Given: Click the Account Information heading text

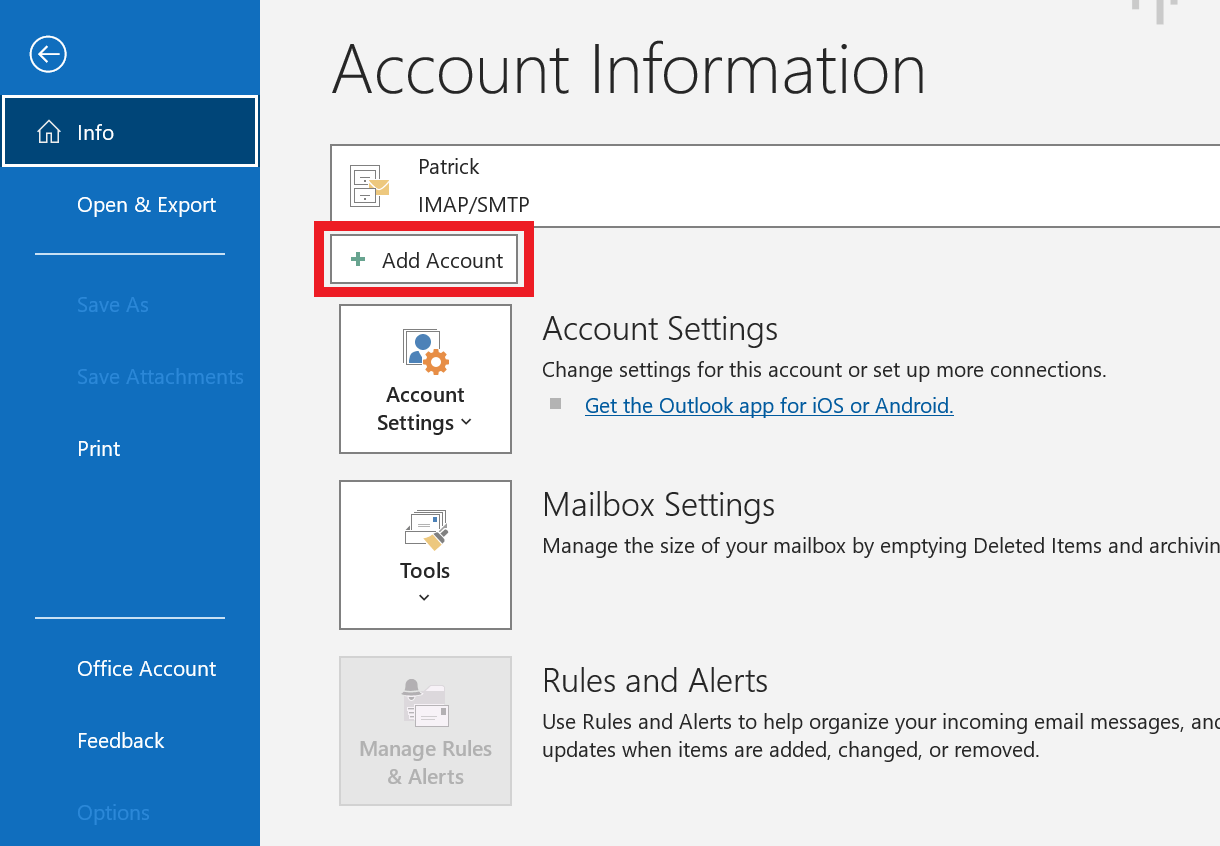Looking at the screenshot, I should coord(629,69).
